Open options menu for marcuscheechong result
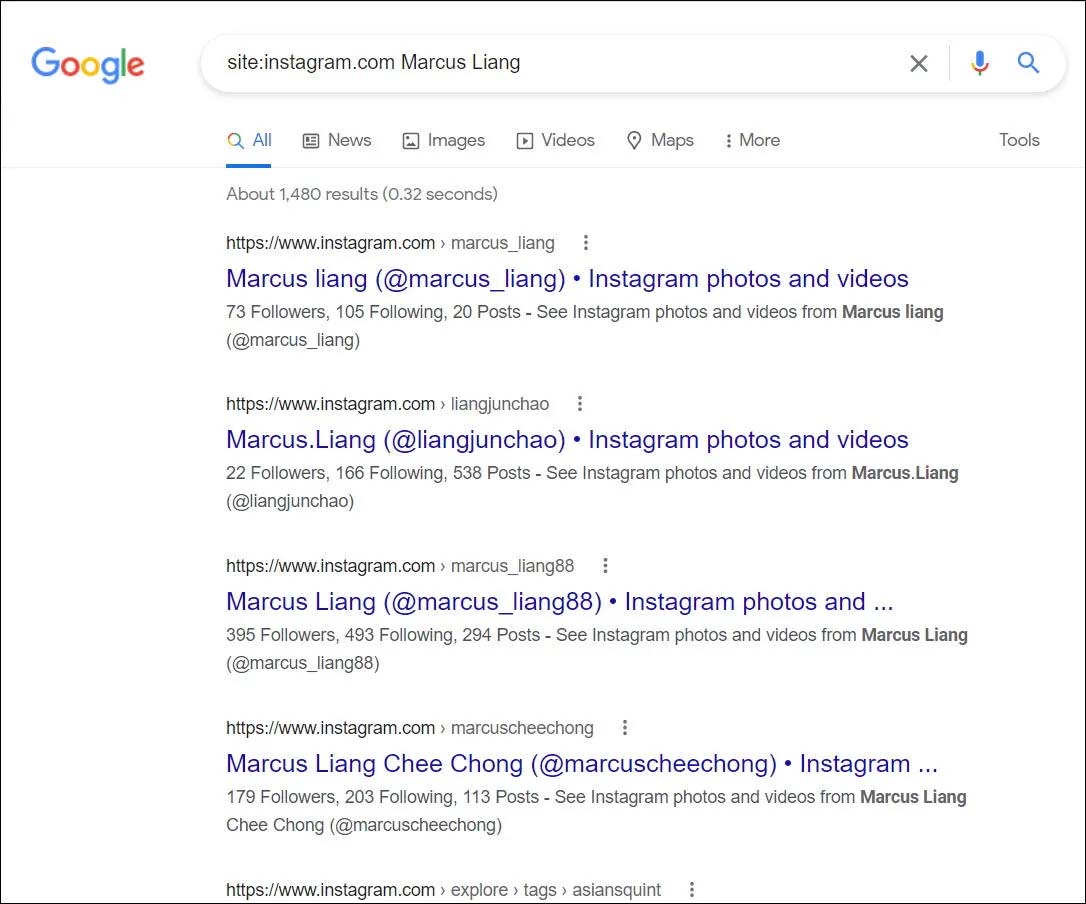This screenshot has height=904, width=1086. 625,727
